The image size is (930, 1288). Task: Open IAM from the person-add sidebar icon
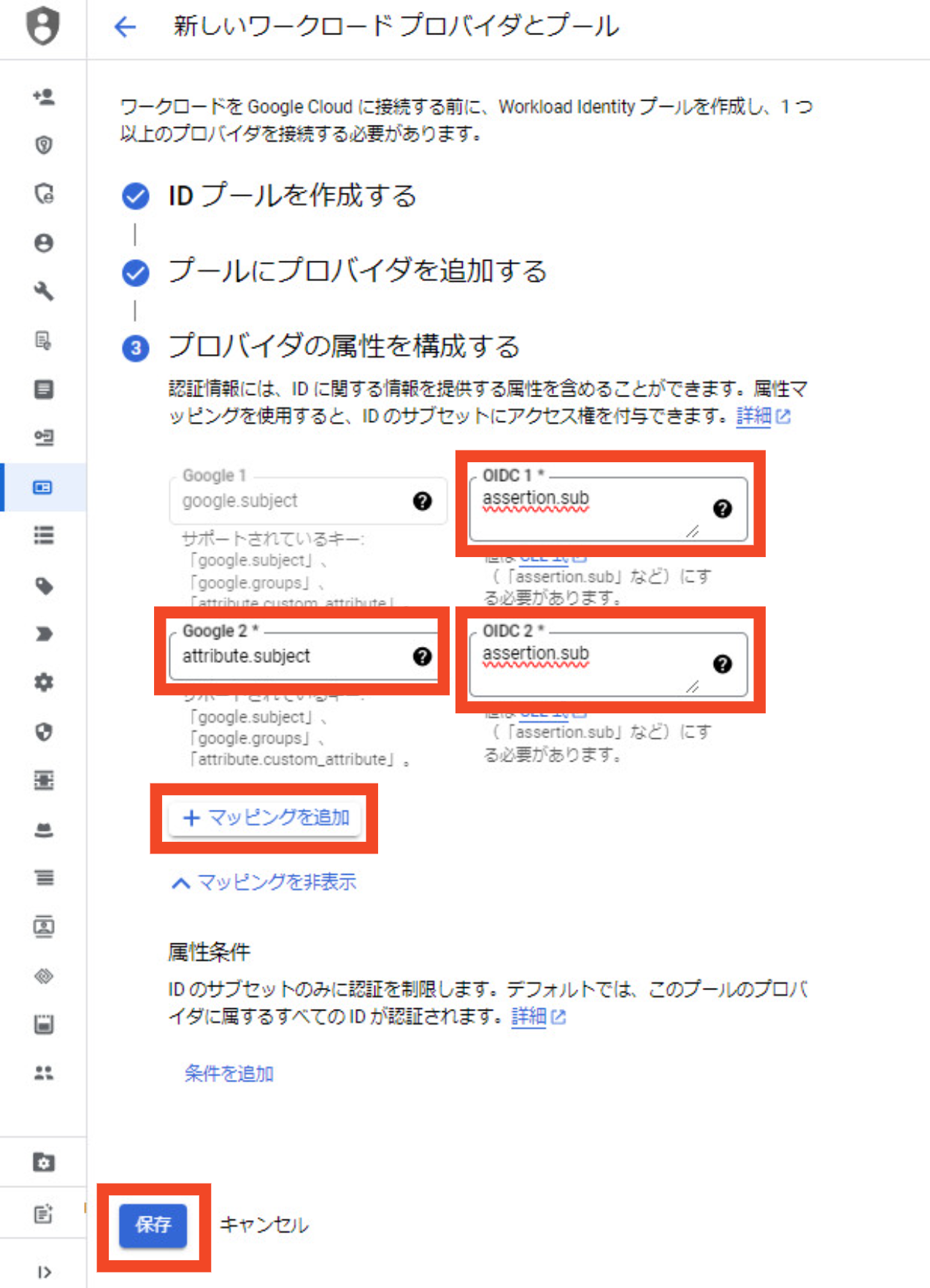pyautogui.click(x=44, y=97)
